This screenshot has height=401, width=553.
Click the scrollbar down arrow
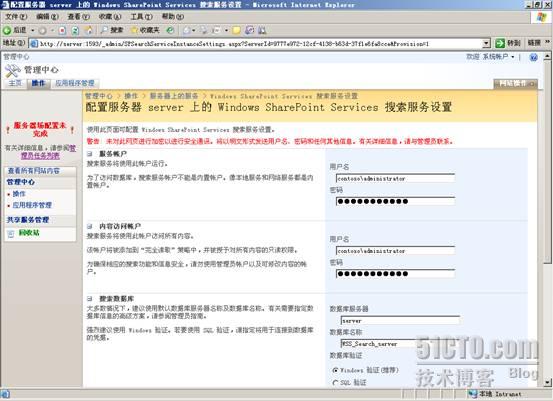pos(547,382)
